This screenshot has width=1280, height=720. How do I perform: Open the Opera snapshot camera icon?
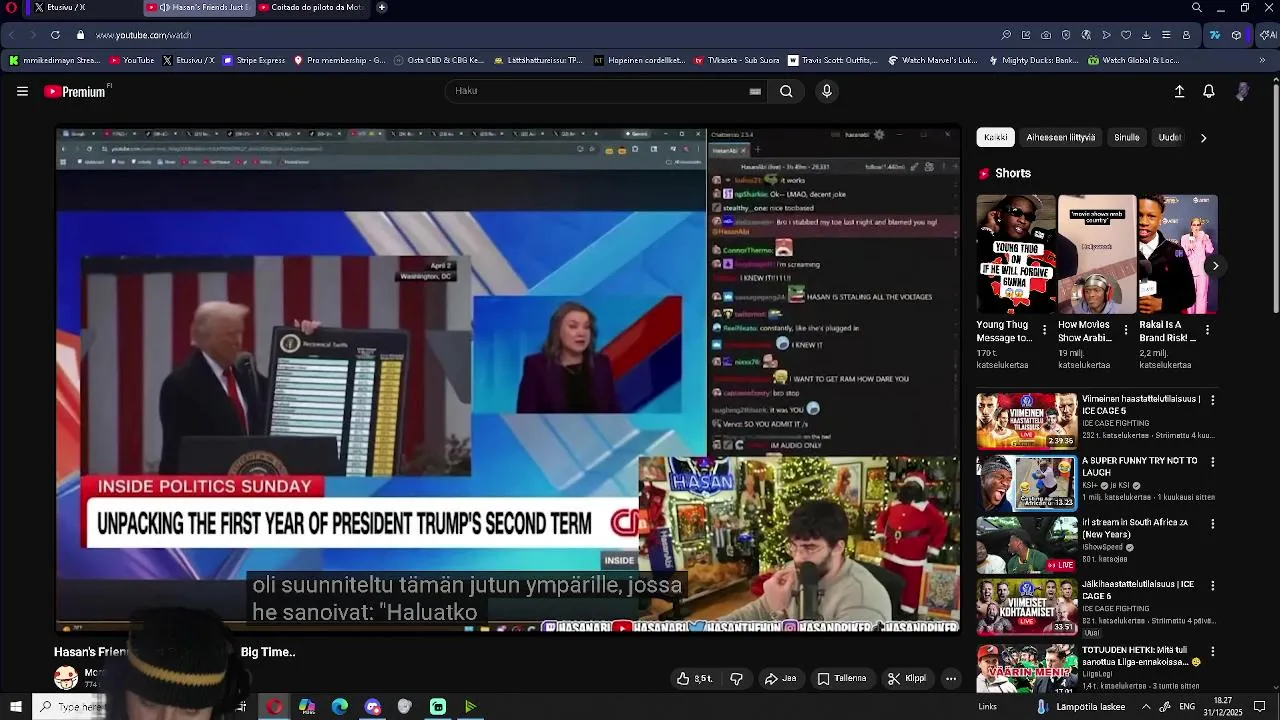point(1046,35)
